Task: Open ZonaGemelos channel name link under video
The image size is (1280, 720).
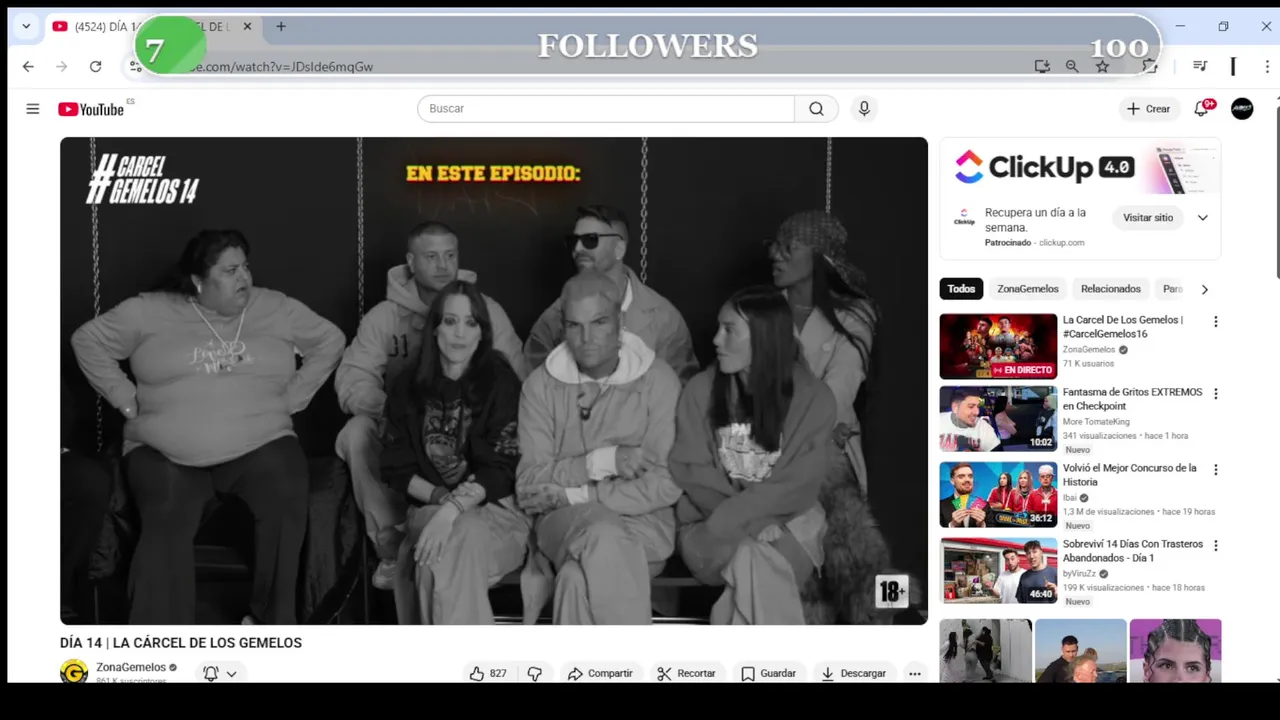Action: (131, 667)
